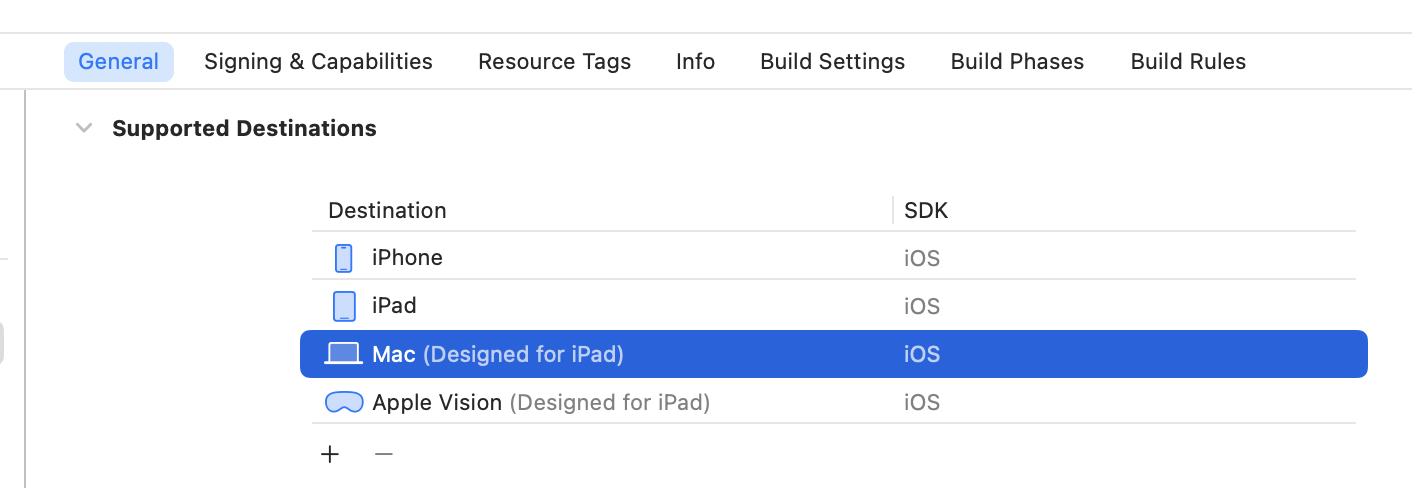Click the Destination column header

(387, 211)
